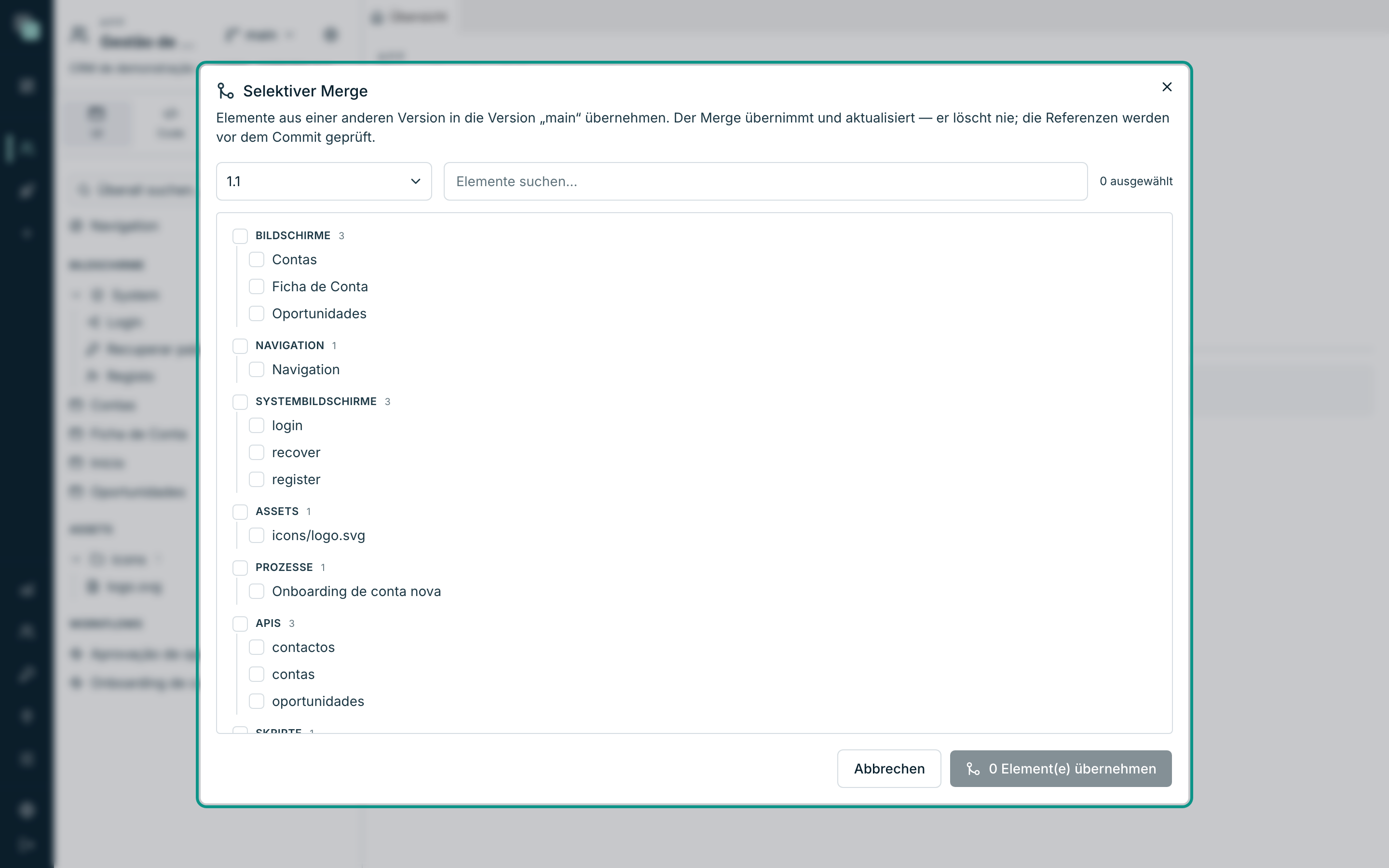Check the PROZESSE group checkbox
Viewport: 1389px width, 868px height.
pos(240,568)
